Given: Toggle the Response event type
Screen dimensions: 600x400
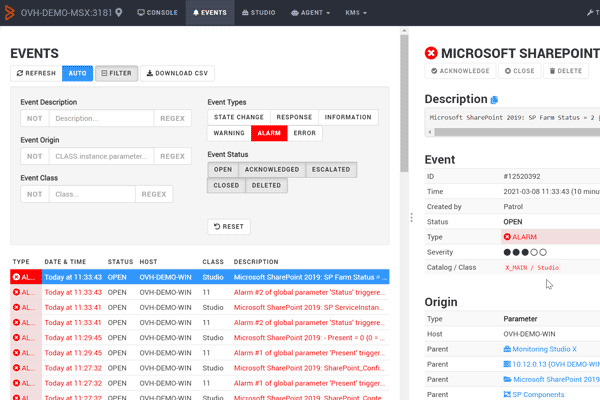Looking at the screenshot, I should [x=294, y=117].
